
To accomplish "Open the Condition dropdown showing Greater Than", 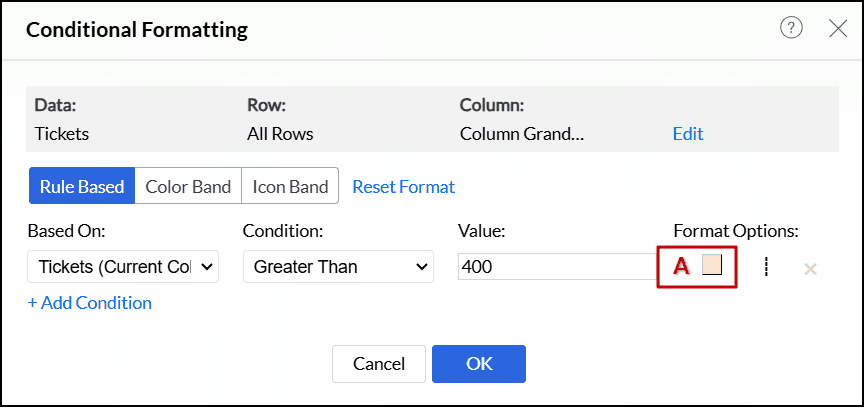I will click(x=338, y=267).
